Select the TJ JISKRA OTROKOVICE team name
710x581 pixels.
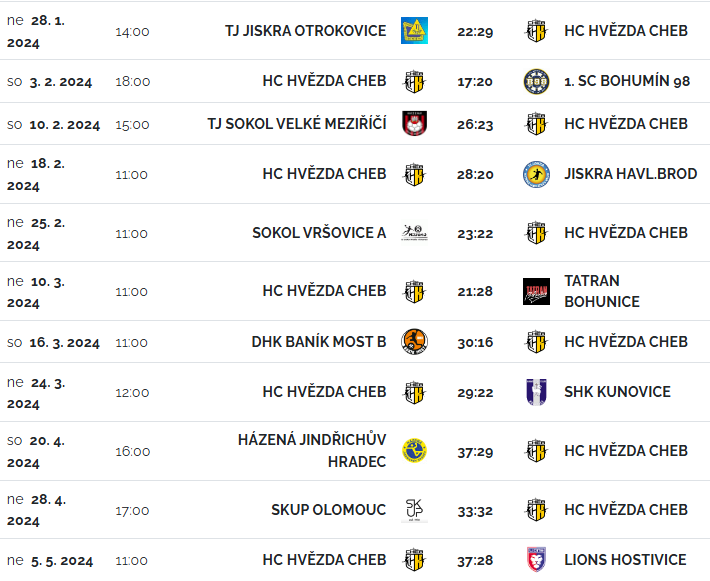[306, 31]
